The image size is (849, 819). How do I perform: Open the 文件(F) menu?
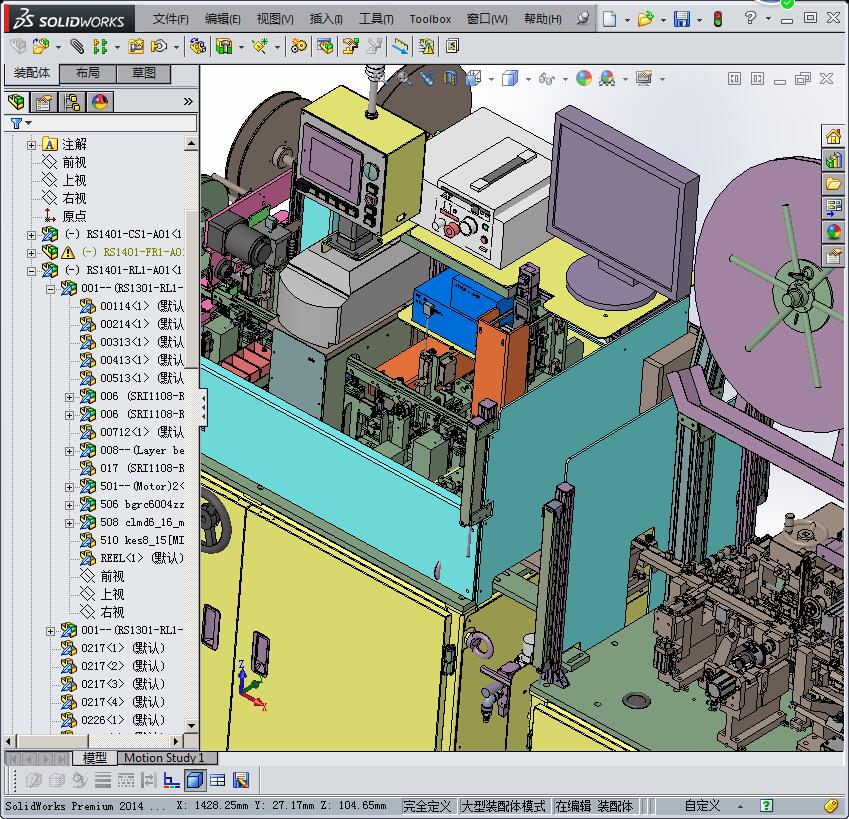tap(171, 19)
